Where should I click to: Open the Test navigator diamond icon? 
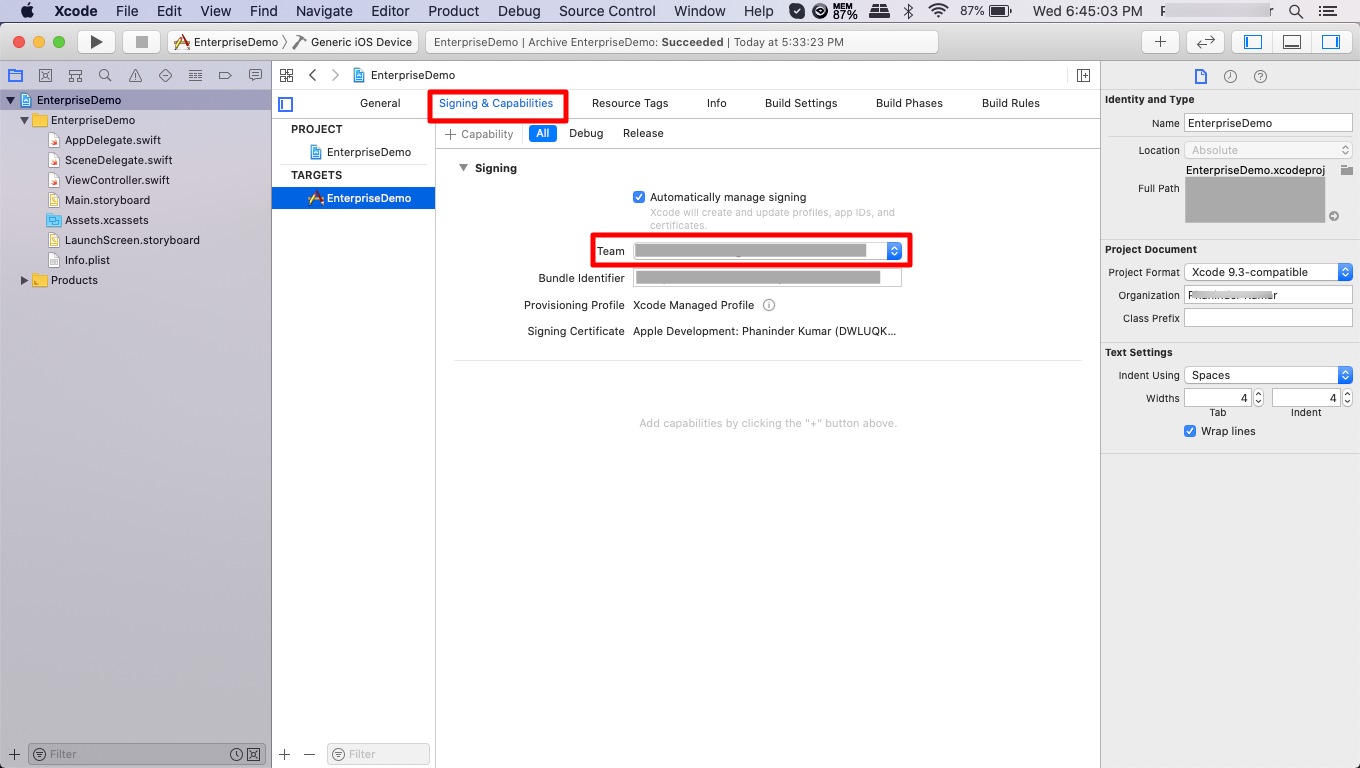165,75
